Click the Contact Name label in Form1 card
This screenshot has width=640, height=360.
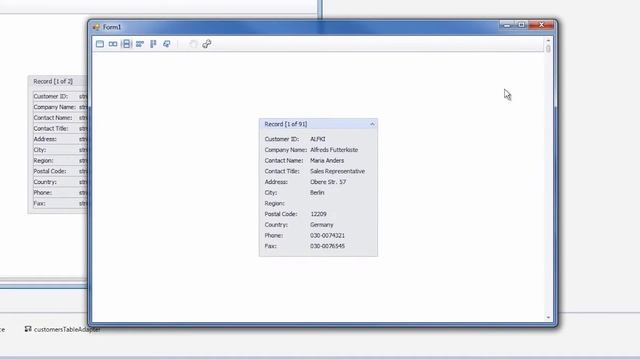[284, 160]
